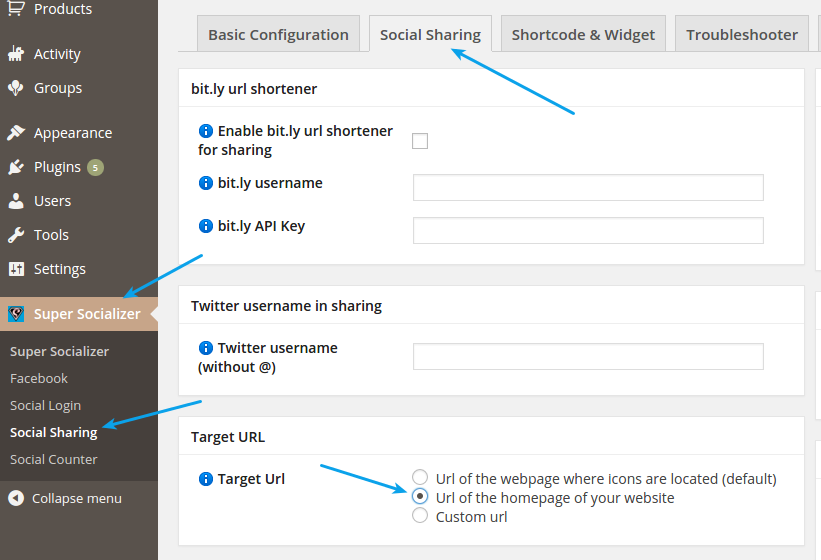Click the Plugins plug icon in sidebar
The width and height of the screenshot is (821, 560).
pyautogui.click(x=16, y=167)
